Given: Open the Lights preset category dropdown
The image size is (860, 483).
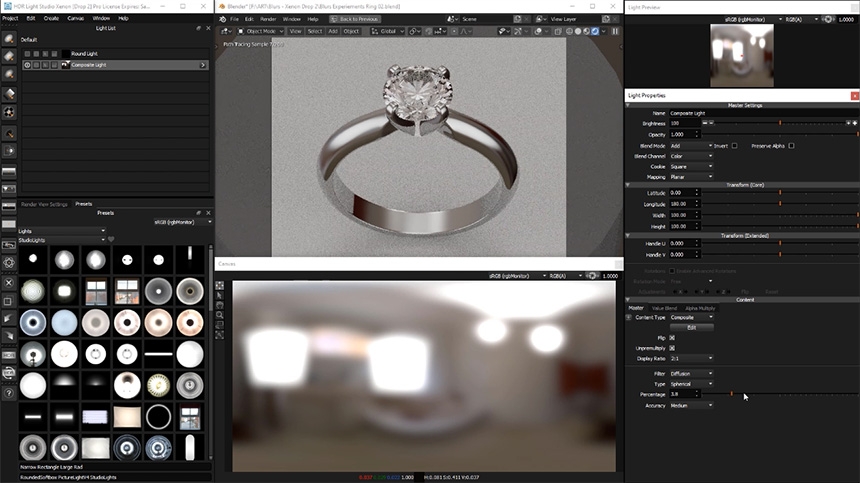Looking at the screenshot, I should coord(61,231).
